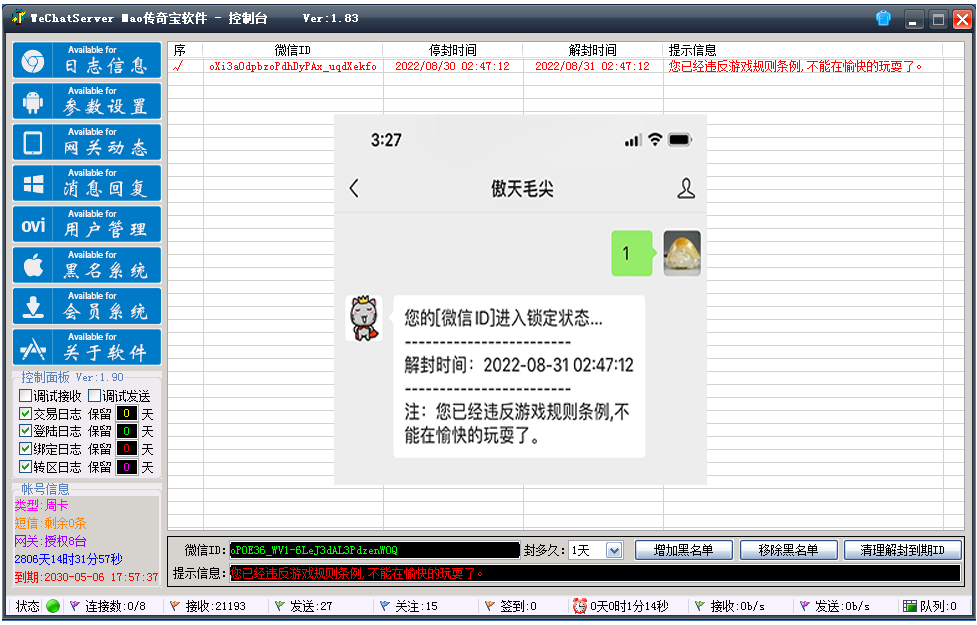The height and width of the screenshot is (625, 977).
Task: Select the 黑名单系统 blacklist section
Action: pyautogui.click(x=87, y=265)
